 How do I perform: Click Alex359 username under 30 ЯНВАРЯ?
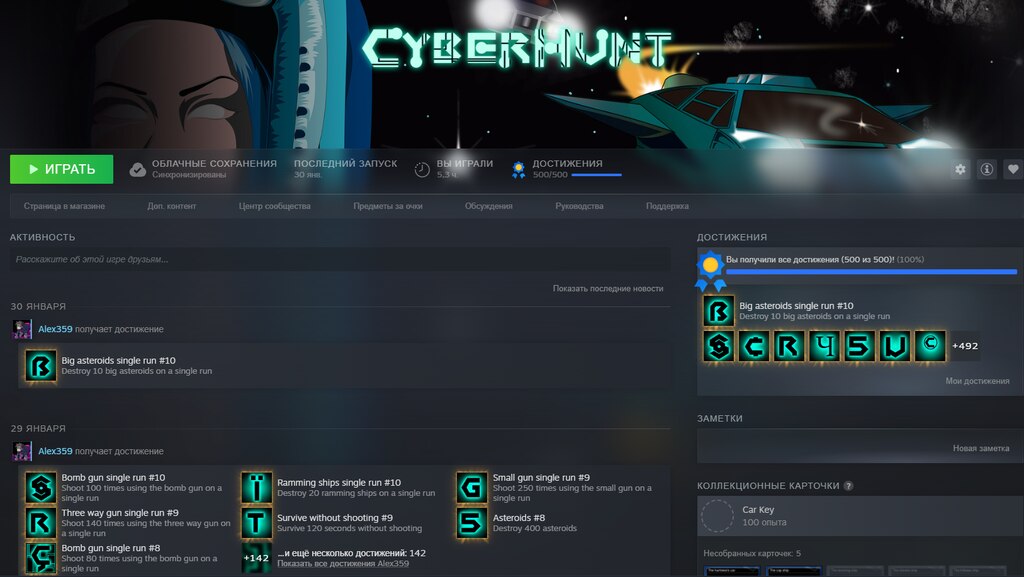pos(55,329)
